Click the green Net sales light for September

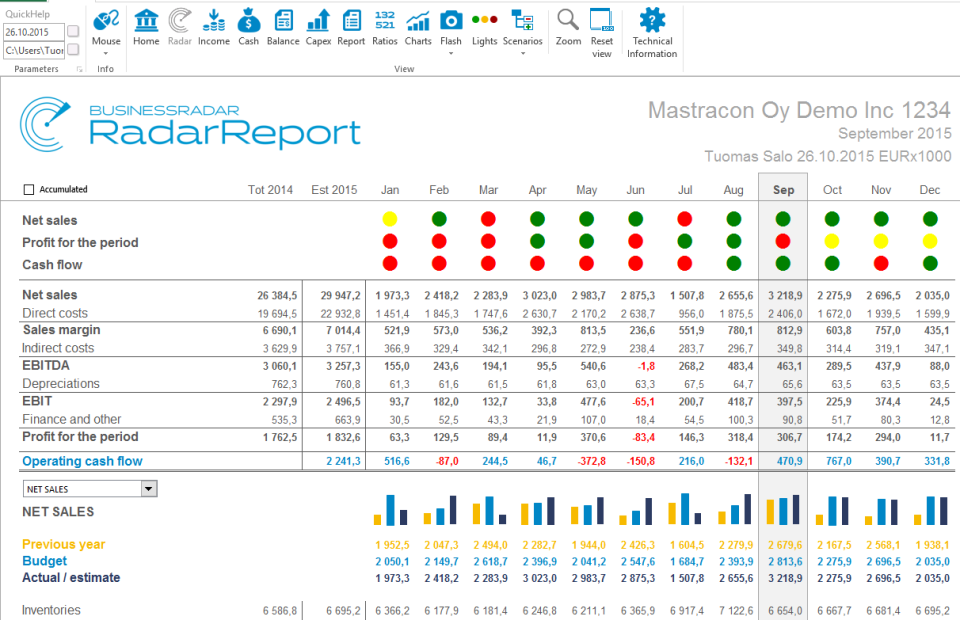coord(783,220)
